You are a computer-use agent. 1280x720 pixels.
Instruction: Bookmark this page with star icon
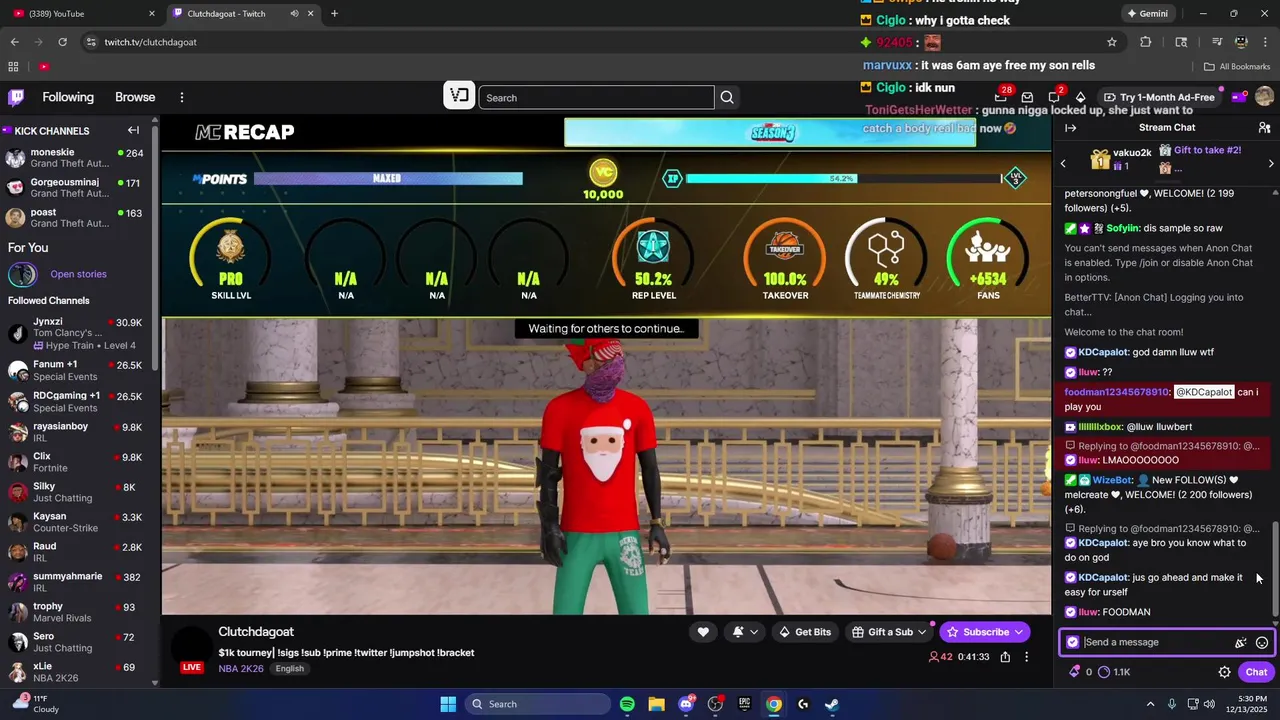click(1112, 42)
